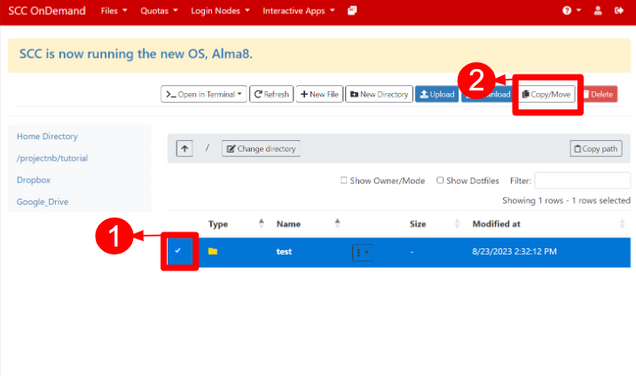Click the log out icon
636x376 pixels.
tap(619, 11)
